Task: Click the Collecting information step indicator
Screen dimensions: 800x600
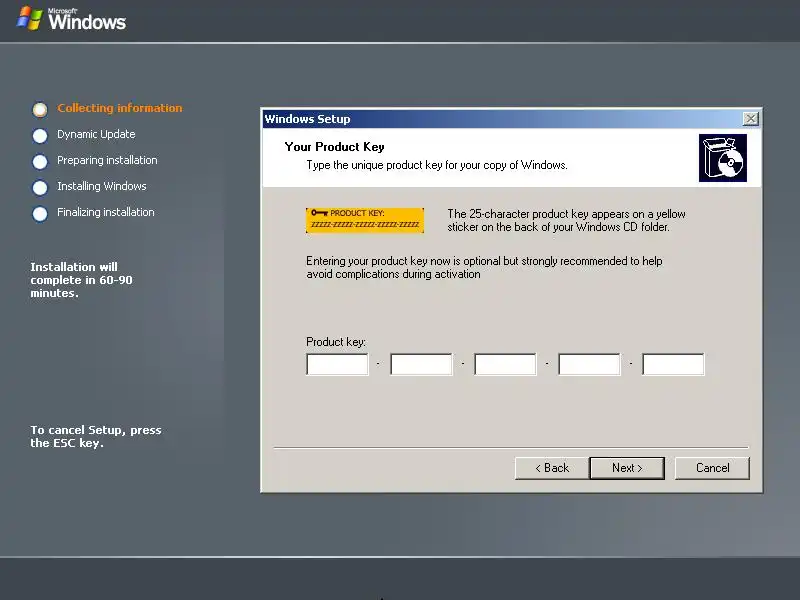Action: (40, 109)
